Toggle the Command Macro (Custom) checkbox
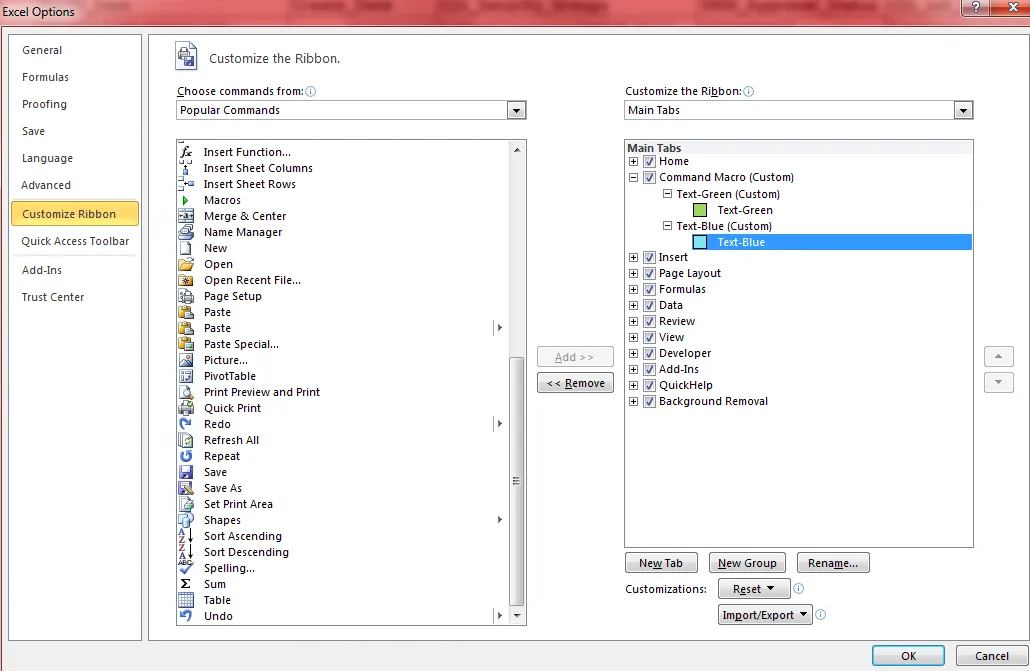The width and height of the screenshot is (1030, 671). (x=649, y=177)
